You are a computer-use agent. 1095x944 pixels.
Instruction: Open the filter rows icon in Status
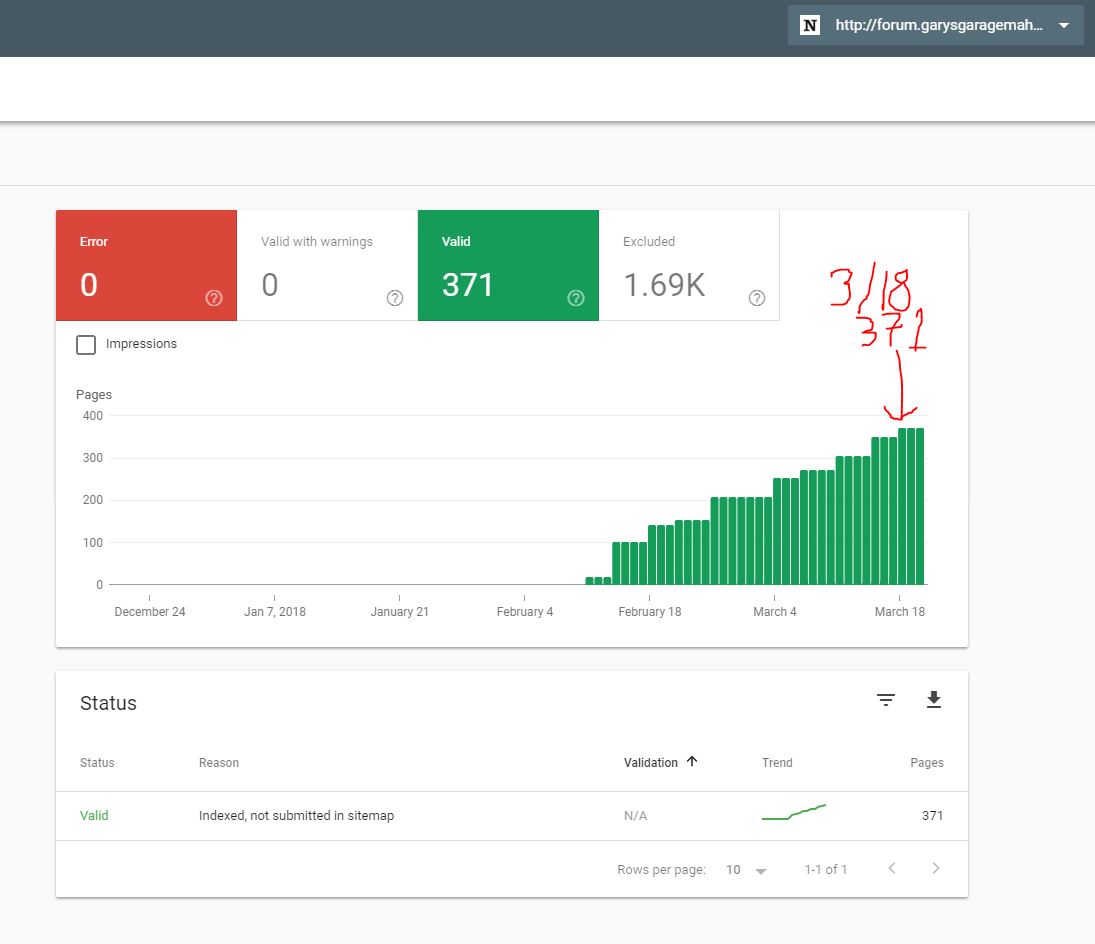(886, 700)
